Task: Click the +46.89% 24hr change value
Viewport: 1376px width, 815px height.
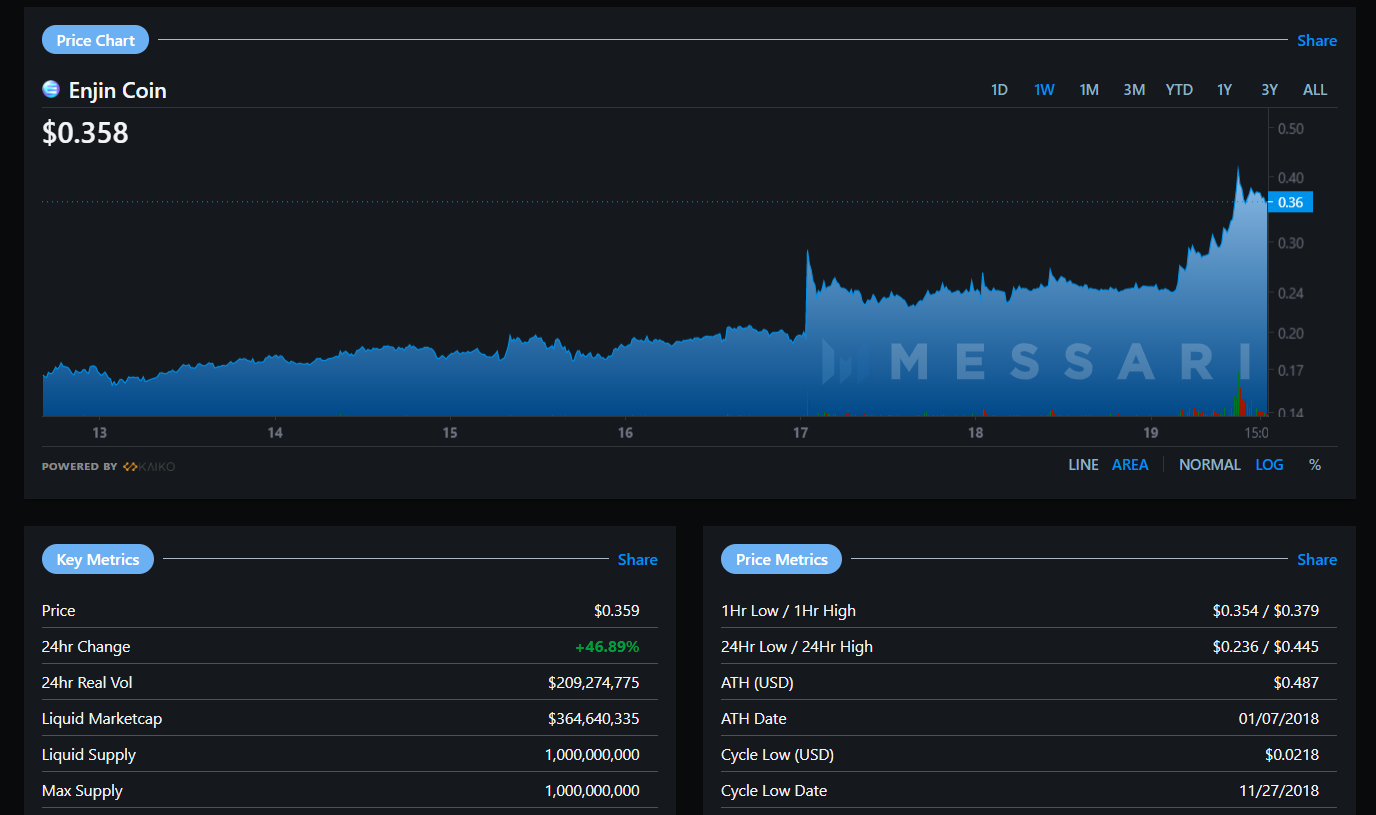Action: point(607,647)
